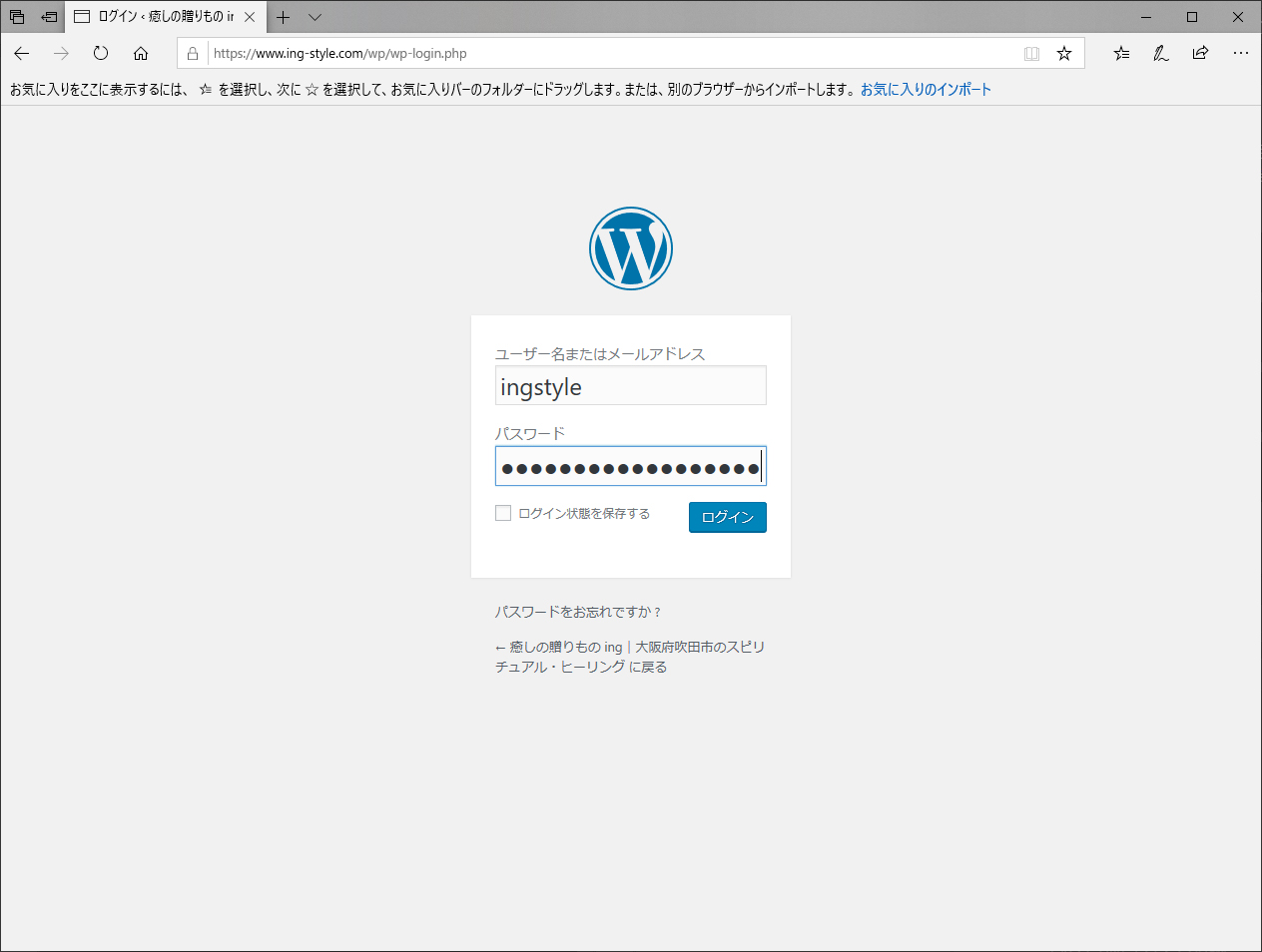
Task: Open a new tab
Action: point(284,17)
